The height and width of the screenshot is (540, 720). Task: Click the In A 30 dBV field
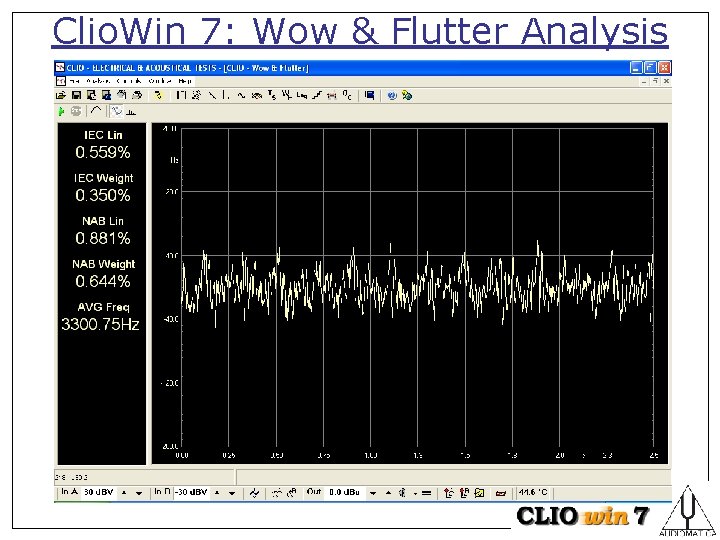click(99, 492)
